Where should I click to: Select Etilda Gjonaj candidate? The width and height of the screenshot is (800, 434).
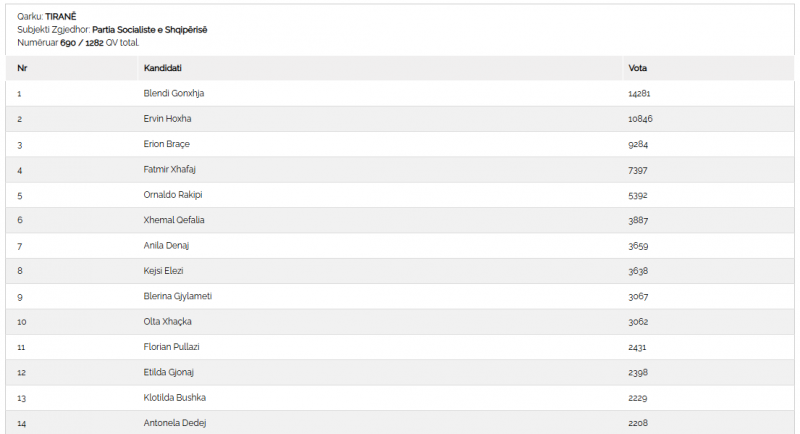(168, 372)
